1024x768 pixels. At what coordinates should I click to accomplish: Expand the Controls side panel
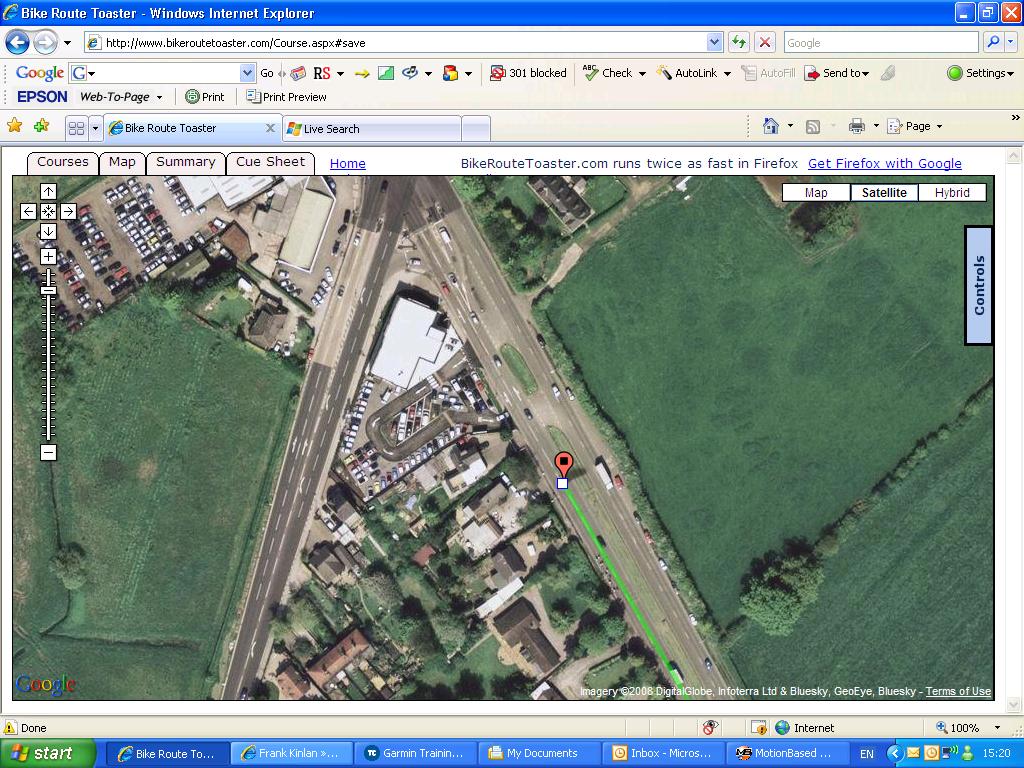click(x=979, y=285)
